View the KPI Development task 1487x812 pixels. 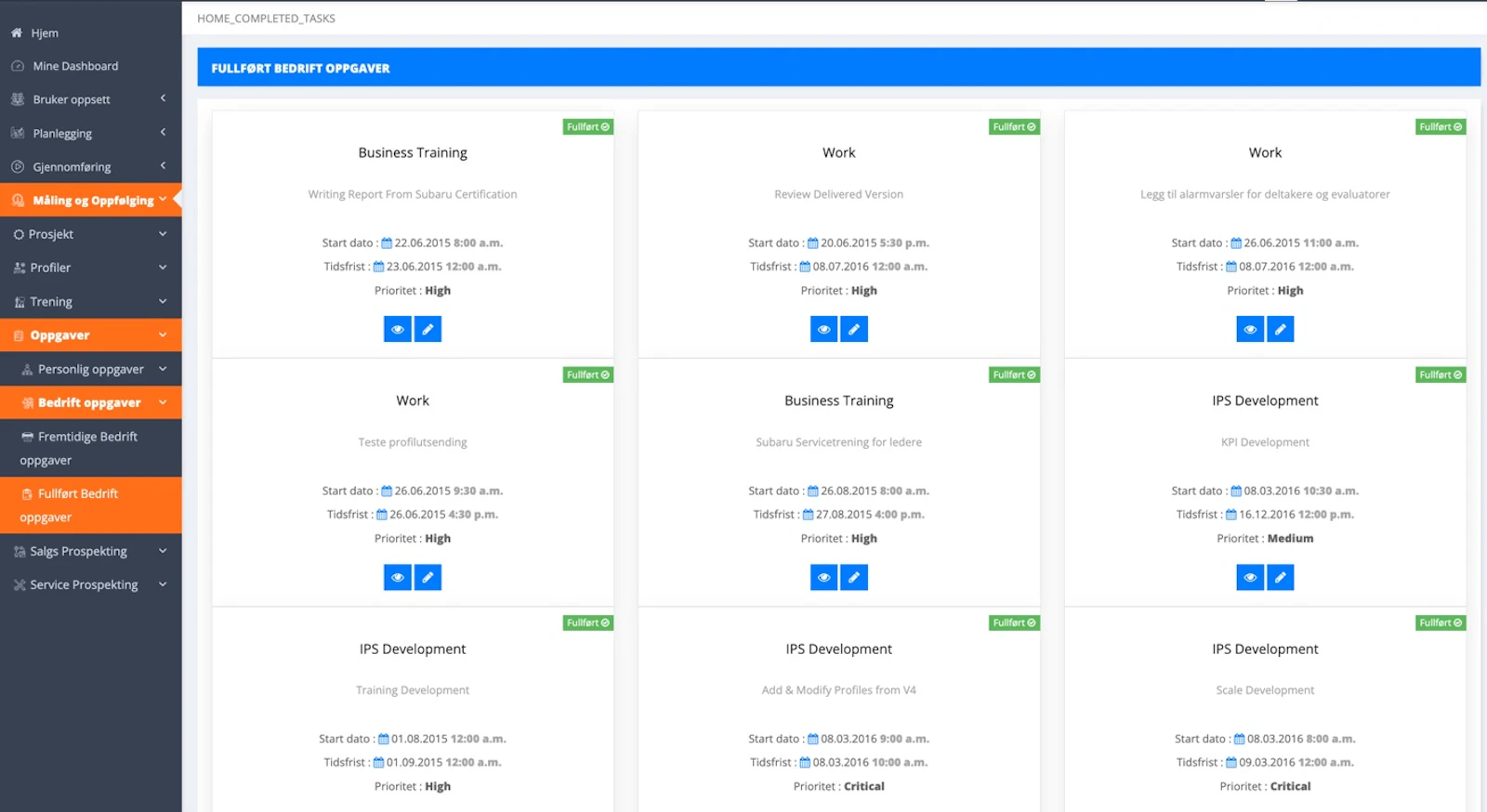[x=1250, y=577]
